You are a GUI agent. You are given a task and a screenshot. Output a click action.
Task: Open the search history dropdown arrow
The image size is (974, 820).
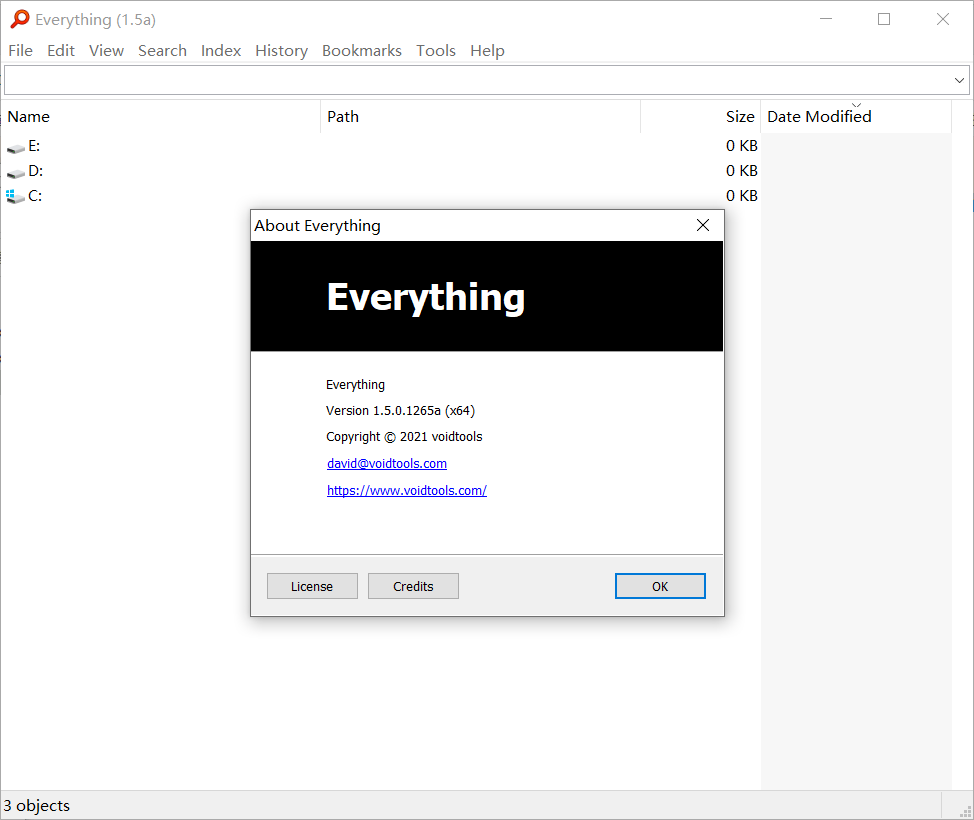(959, 80)
